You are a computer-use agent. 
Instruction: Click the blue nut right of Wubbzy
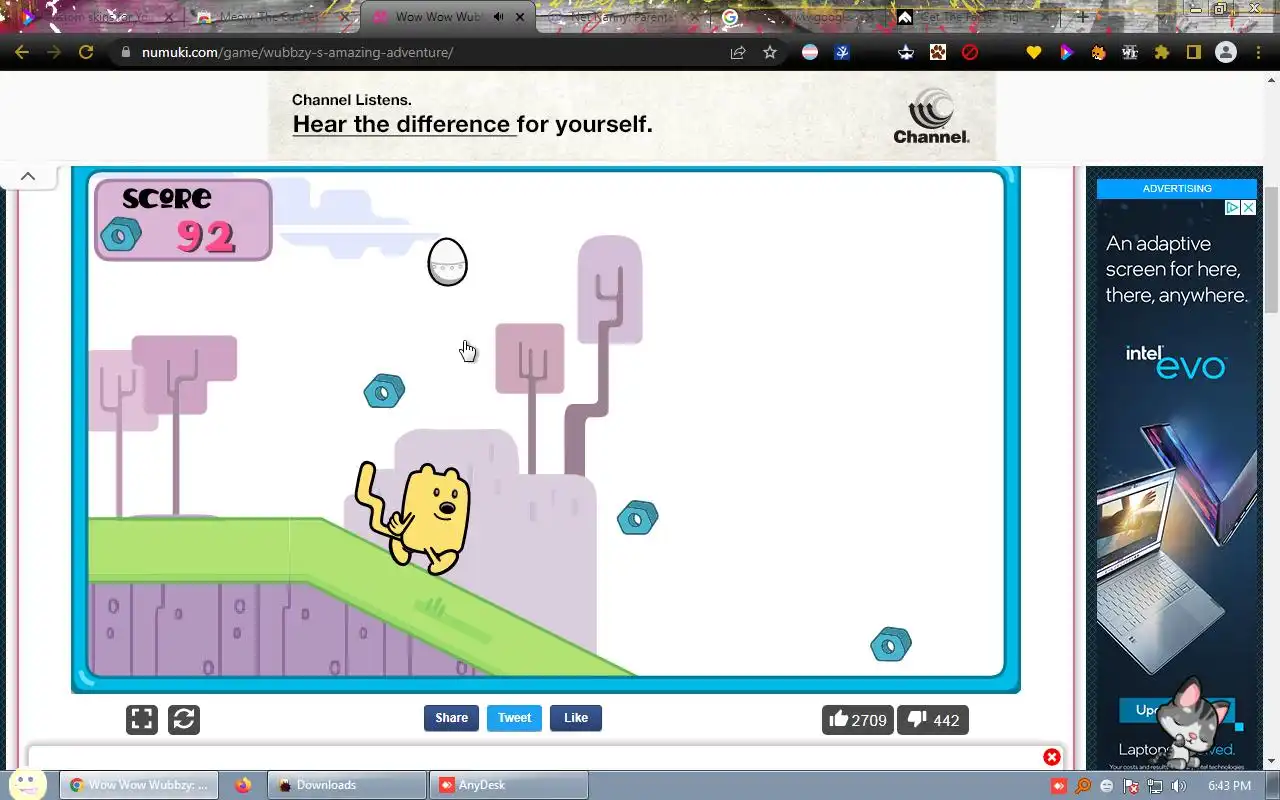[x=637, y=518]
